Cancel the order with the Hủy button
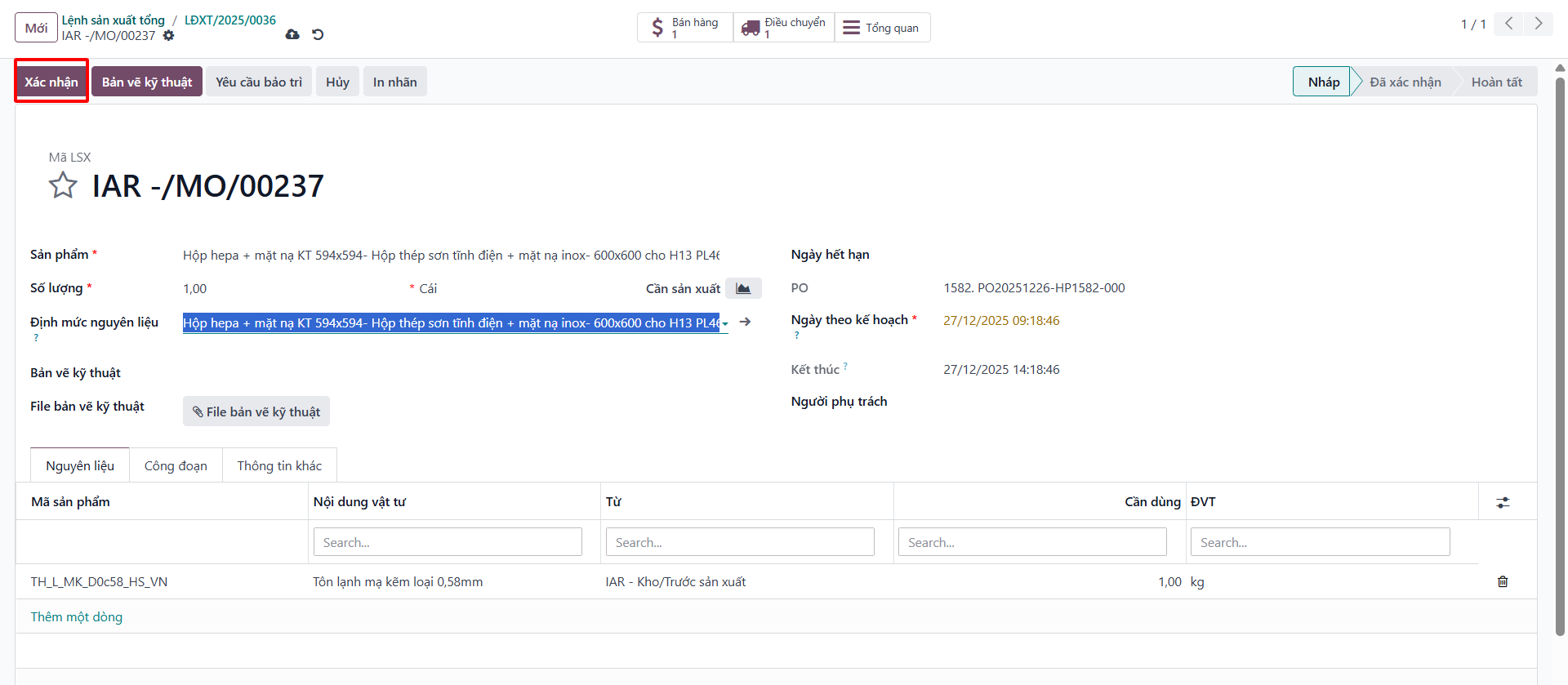 click(x=337, y=82)
